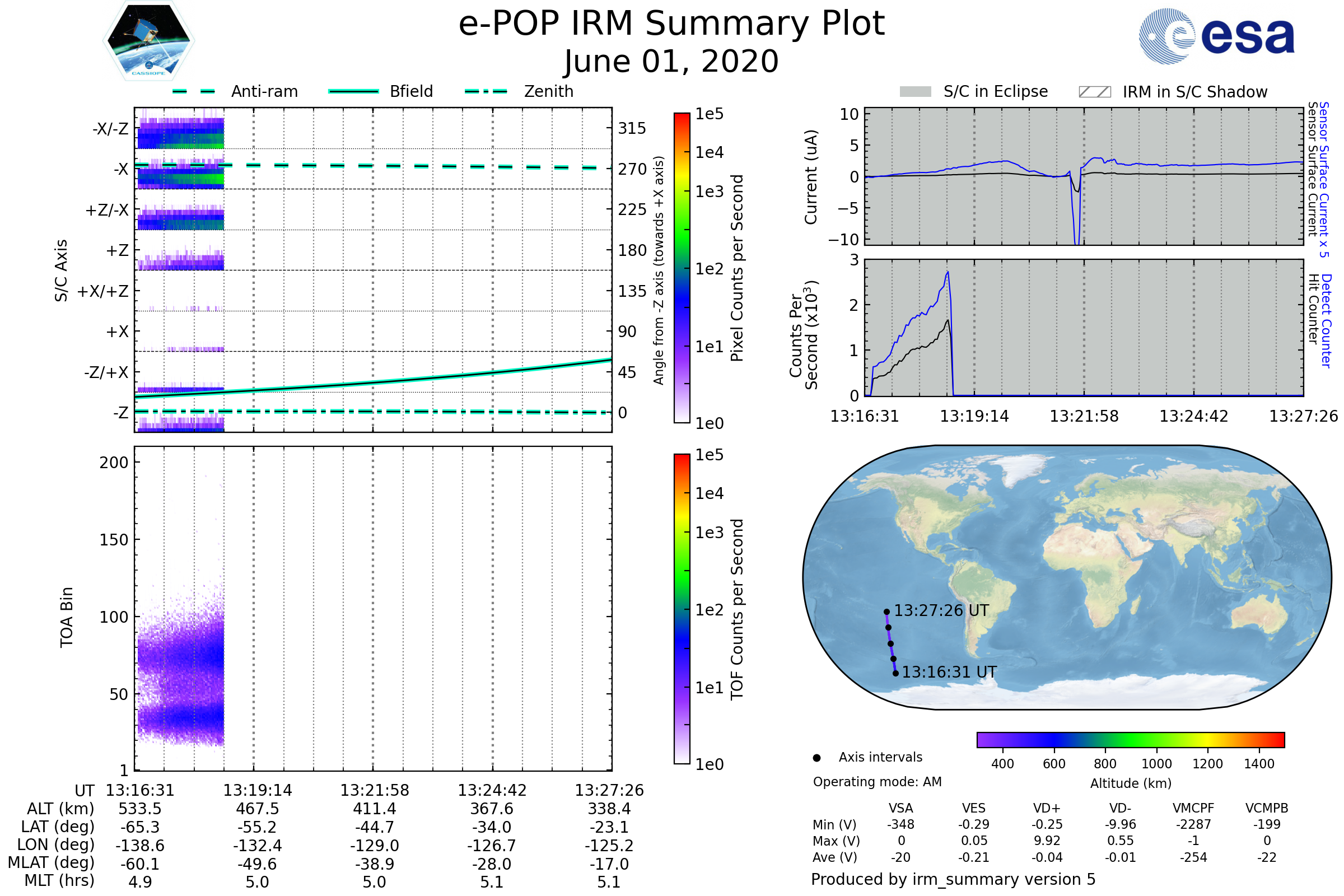Click the Altitude (km) horizontal colorbar
Screen dimensions: 1344x896
[x=1130, y=739]
